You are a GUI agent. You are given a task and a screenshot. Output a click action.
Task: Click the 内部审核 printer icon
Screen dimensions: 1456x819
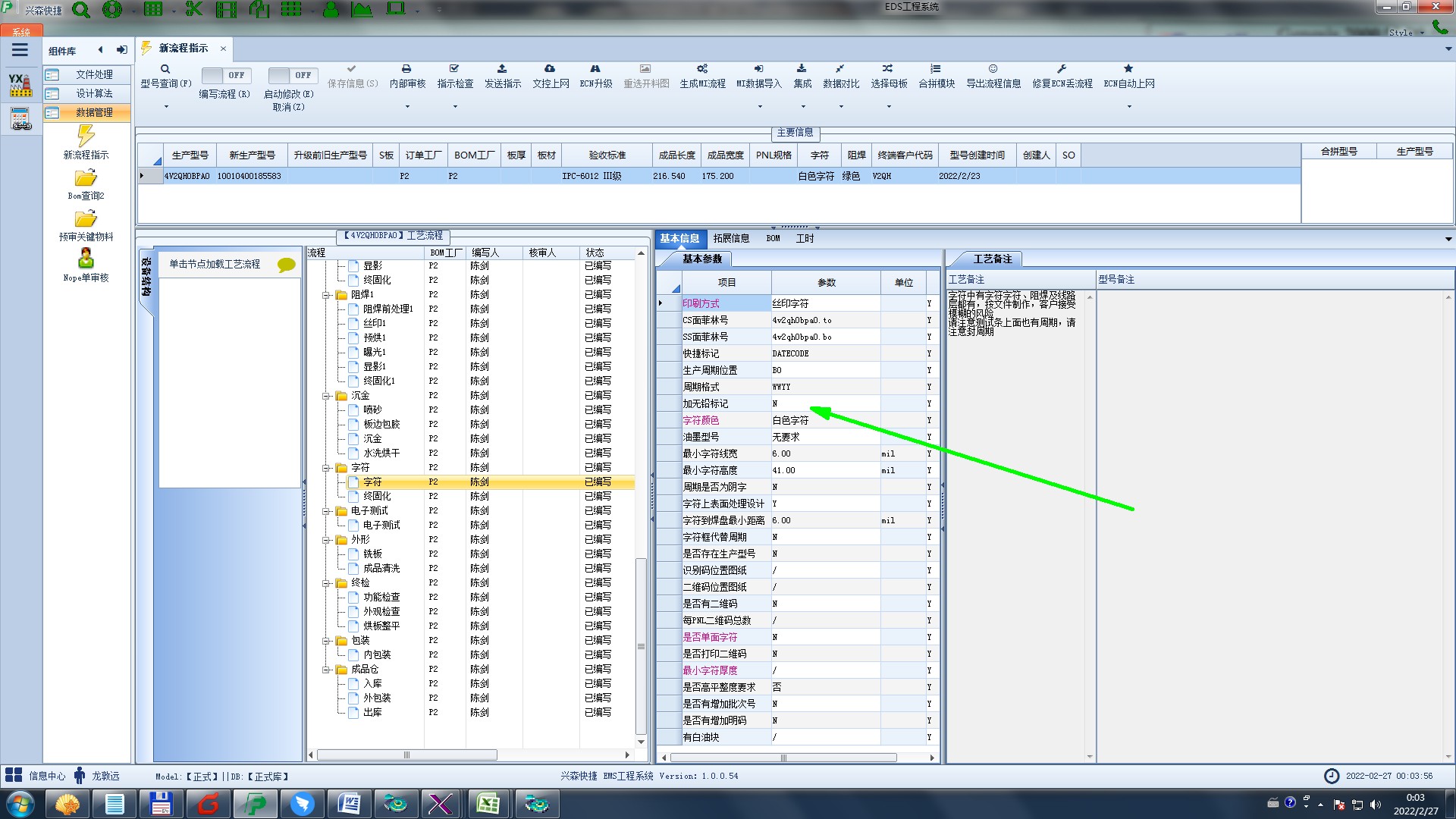click(406, 69)
